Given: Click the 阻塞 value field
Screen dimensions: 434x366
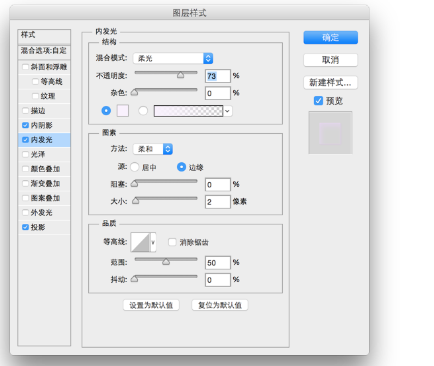Looking at the screenshot, I should coord(218,185).
